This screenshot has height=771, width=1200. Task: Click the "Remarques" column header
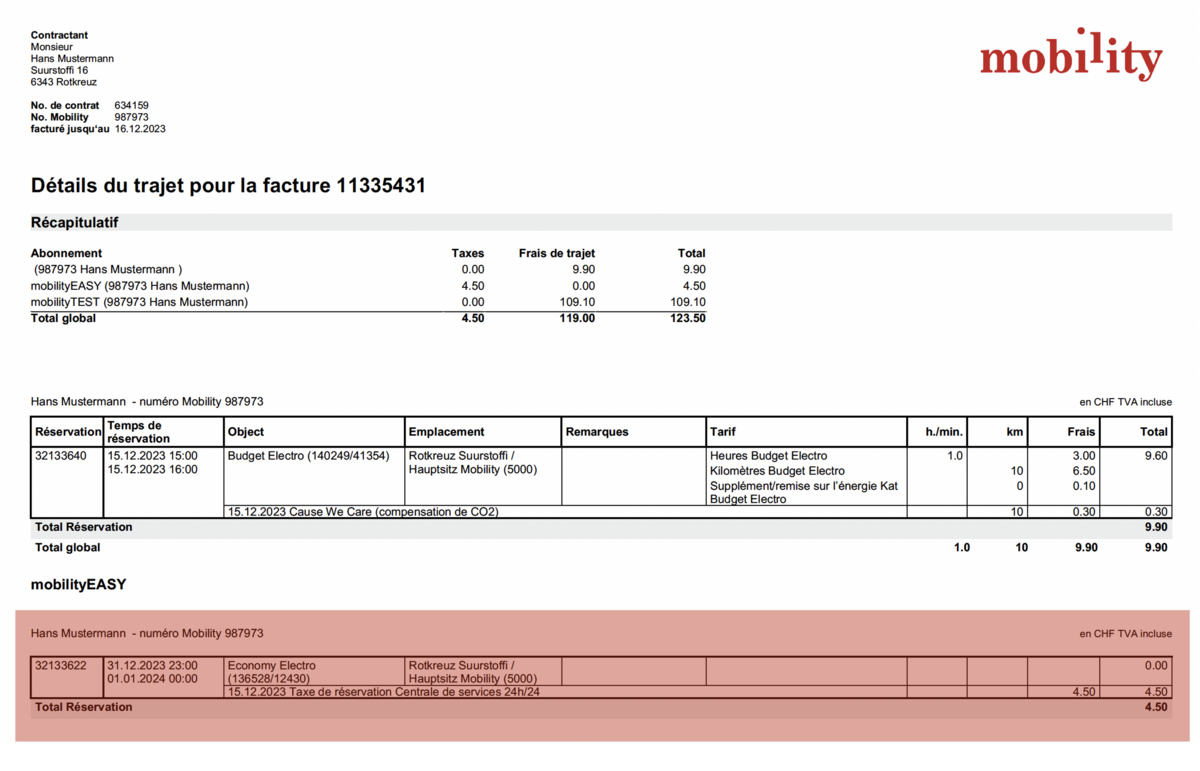point(597,432)
